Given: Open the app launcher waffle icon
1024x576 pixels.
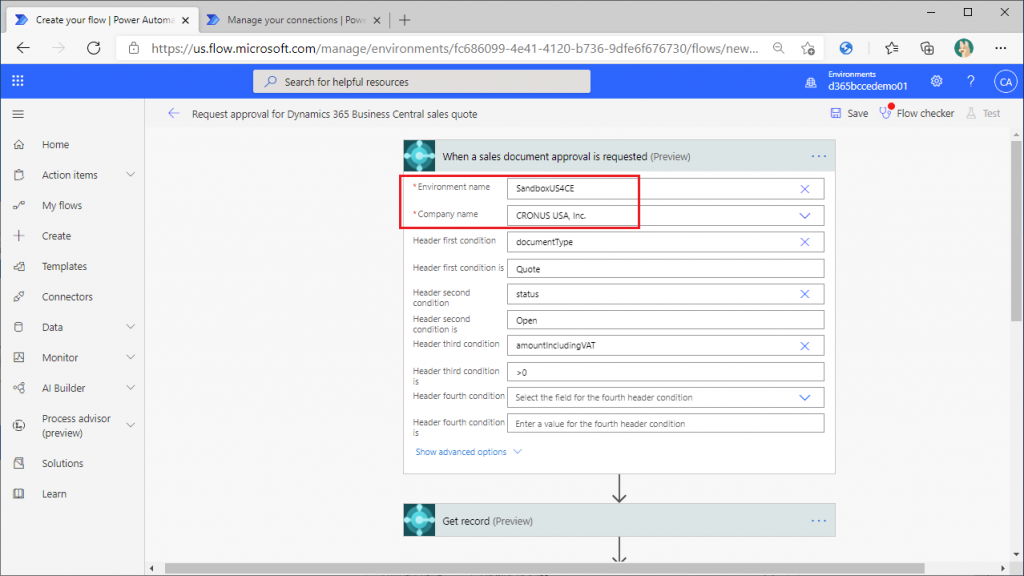Looking at the screenshot, I should coord(18,81).
